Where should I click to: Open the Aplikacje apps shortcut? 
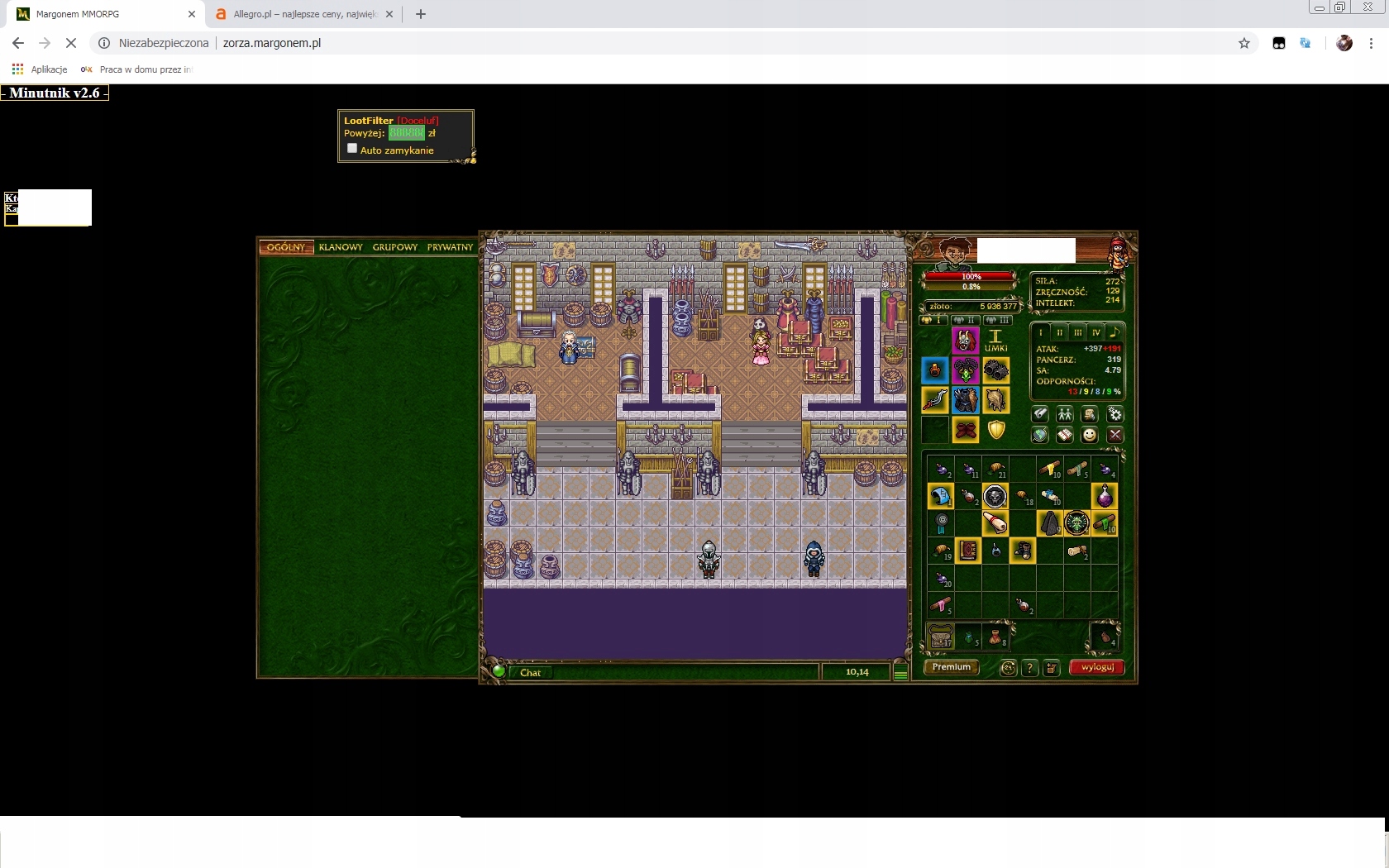(40, 69)
